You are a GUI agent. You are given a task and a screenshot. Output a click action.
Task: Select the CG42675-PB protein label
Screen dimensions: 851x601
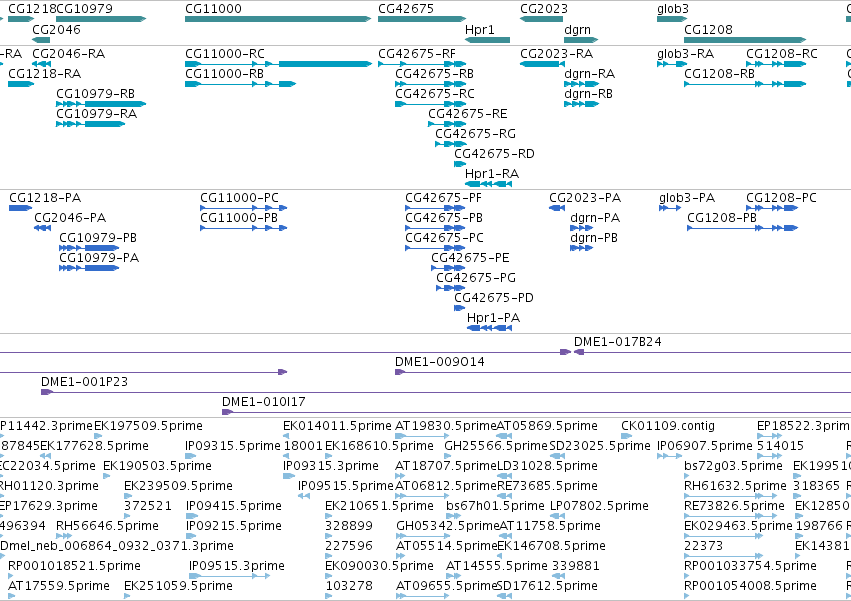[x=444, y=218]
